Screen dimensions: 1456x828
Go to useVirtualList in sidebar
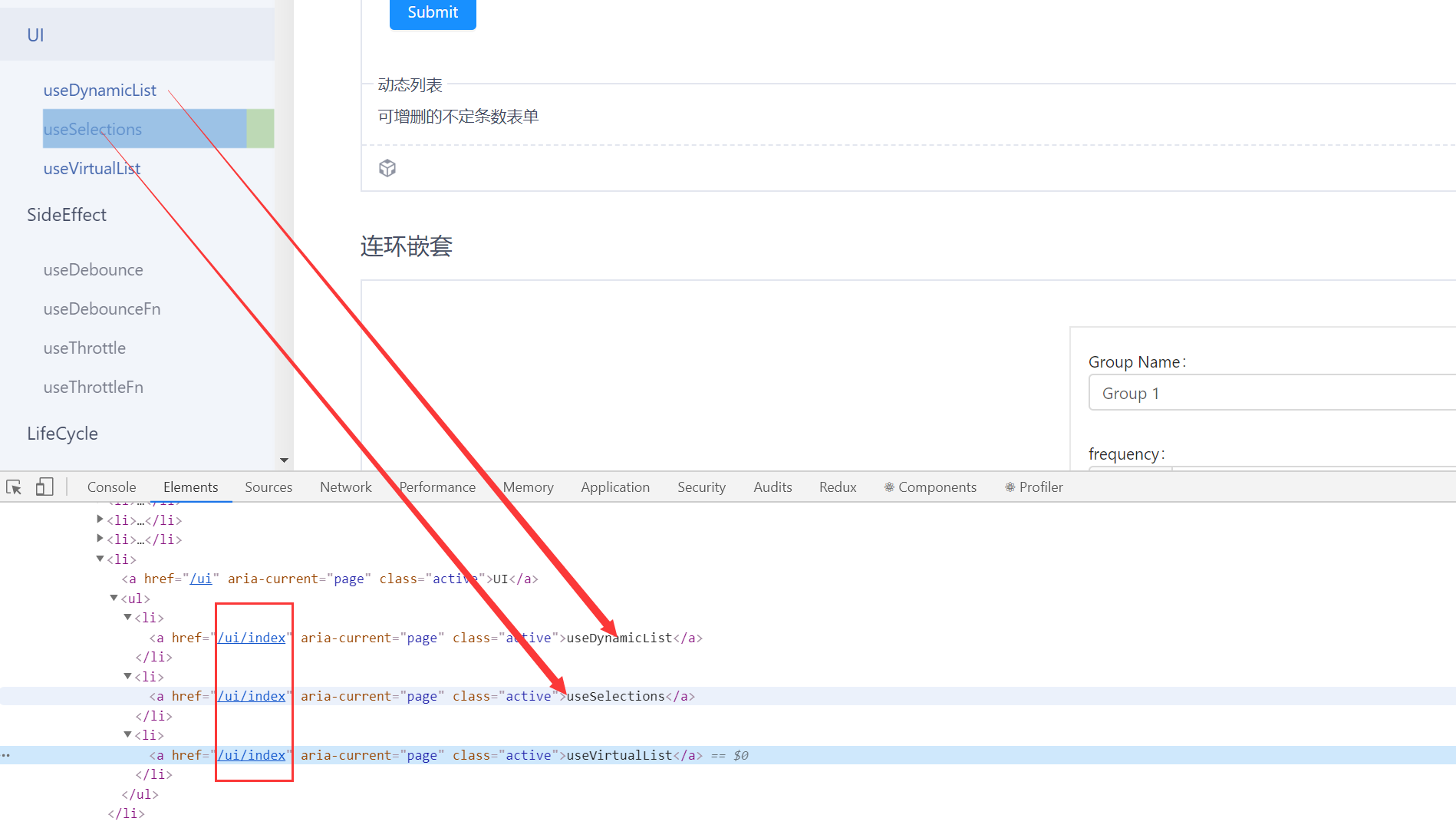click(x=92, y=169)
